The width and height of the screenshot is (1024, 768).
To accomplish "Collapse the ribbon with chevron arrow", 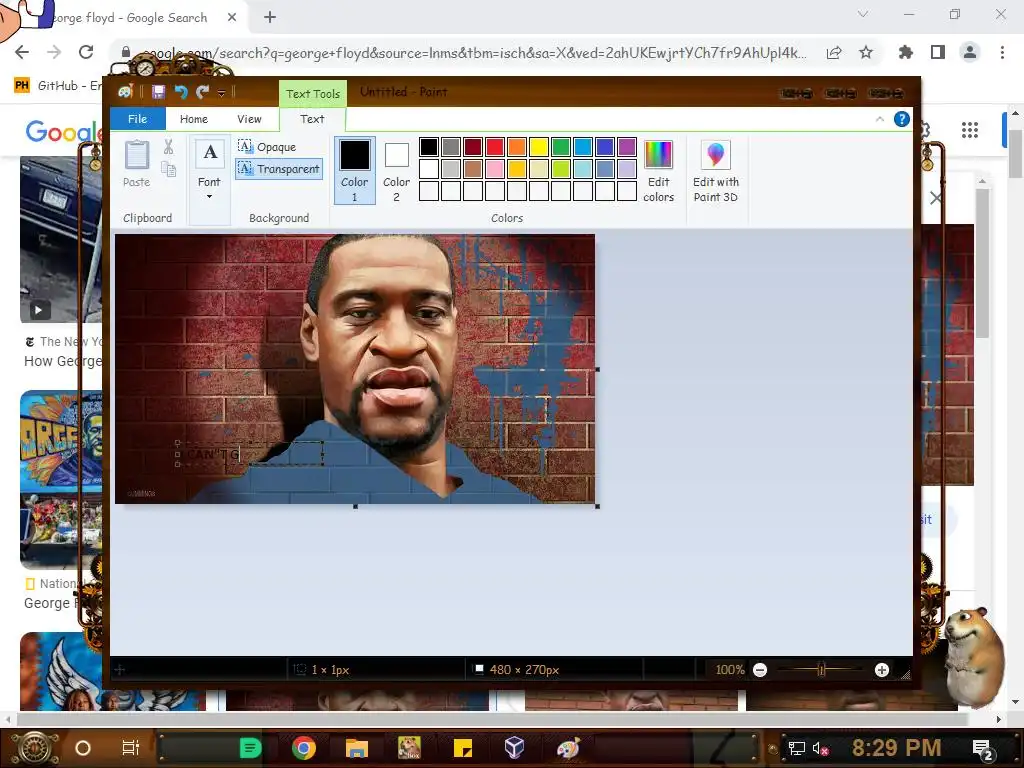I will tap(880, 119).
